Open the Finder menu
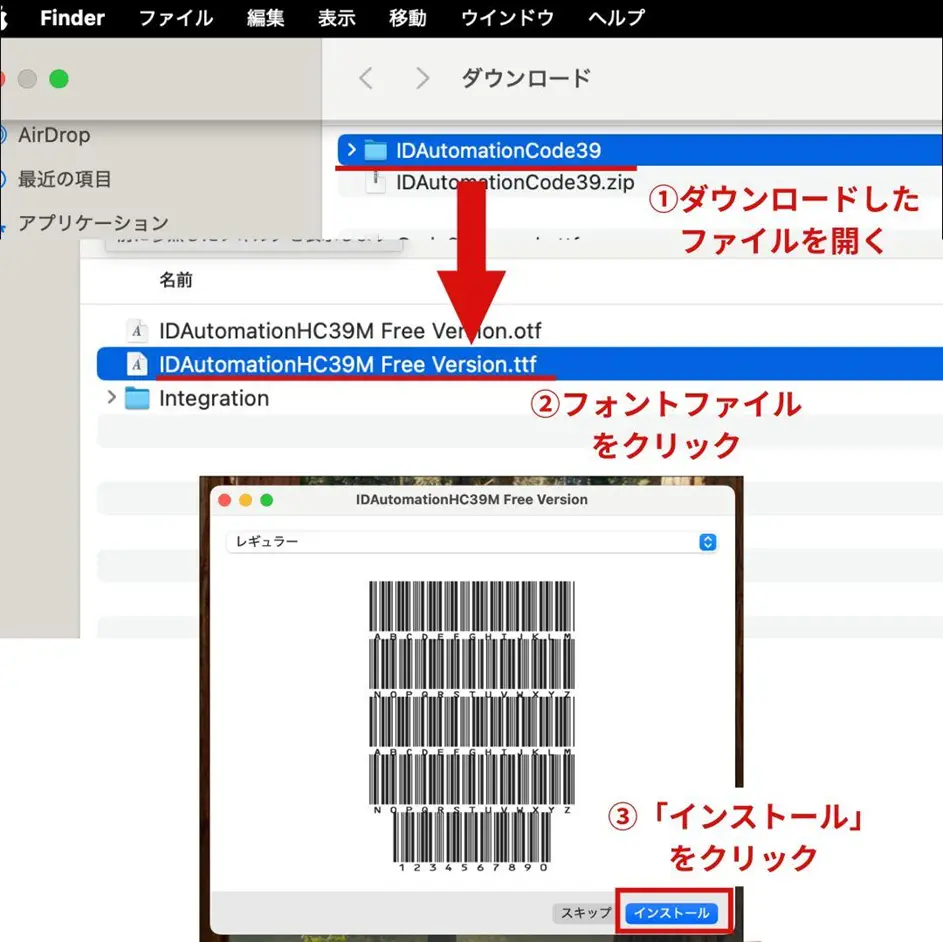The image size is (943, 942). coord(72,18)
